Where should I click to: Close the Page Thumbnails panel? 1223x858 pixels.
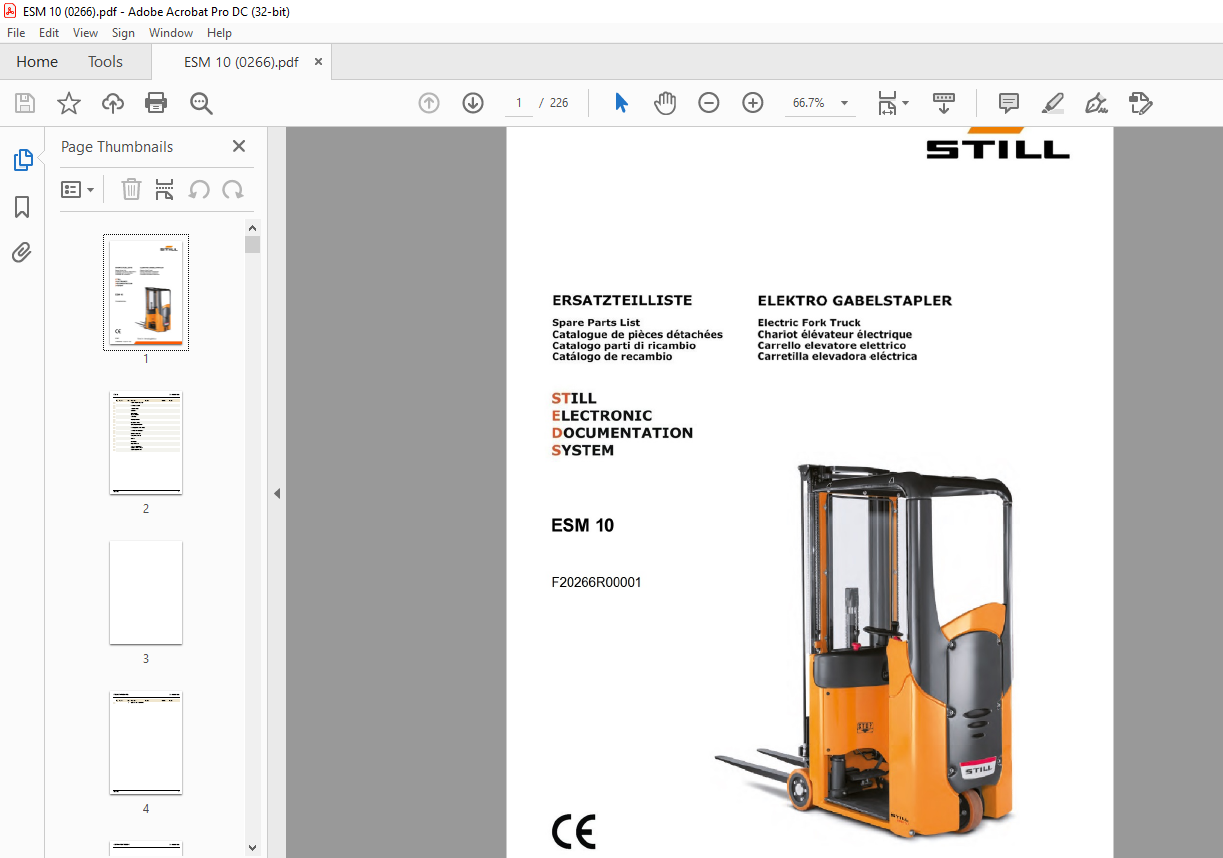pos(239,146)
